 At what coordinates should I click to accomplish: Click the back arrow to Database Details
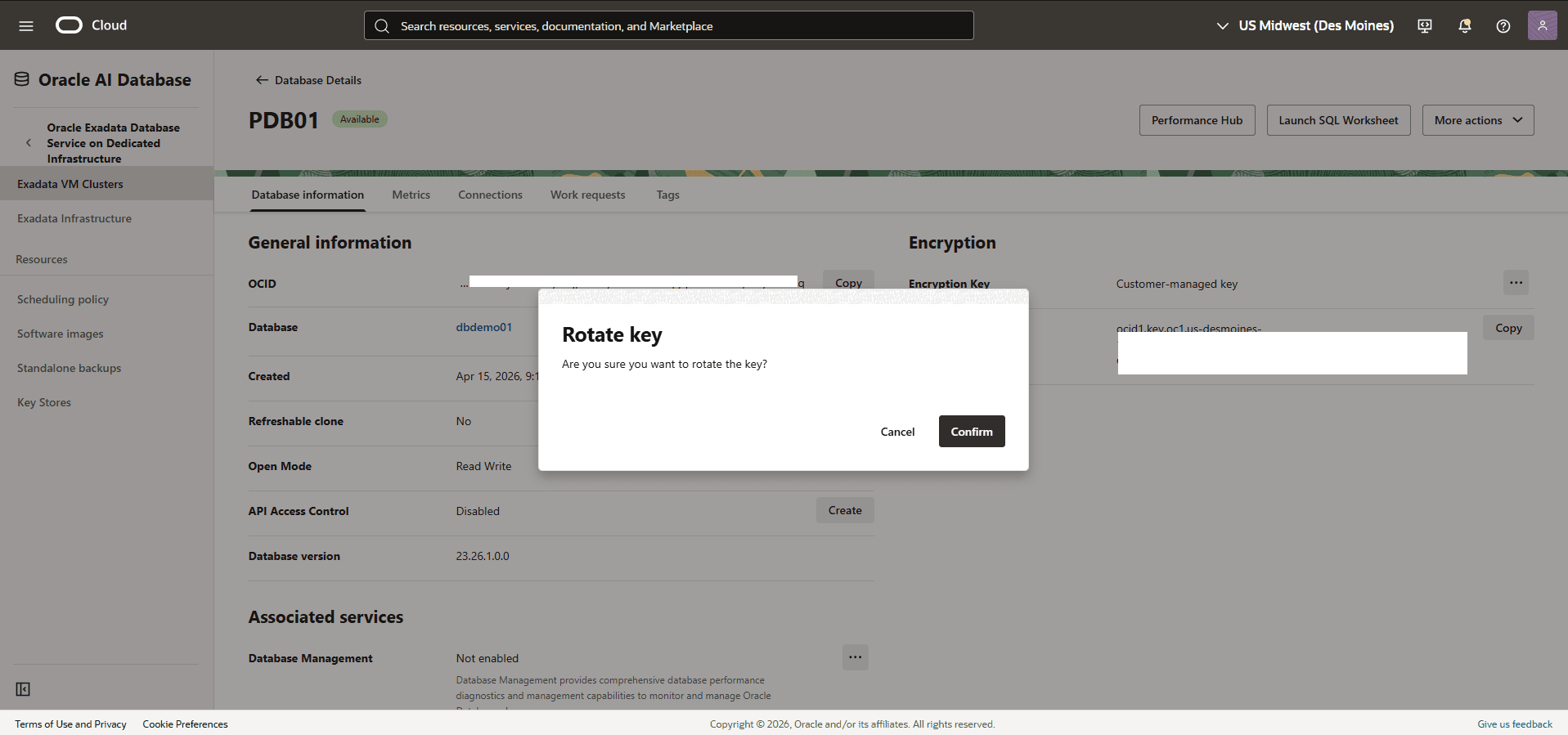pyautogui.click(x=262, y=80)
